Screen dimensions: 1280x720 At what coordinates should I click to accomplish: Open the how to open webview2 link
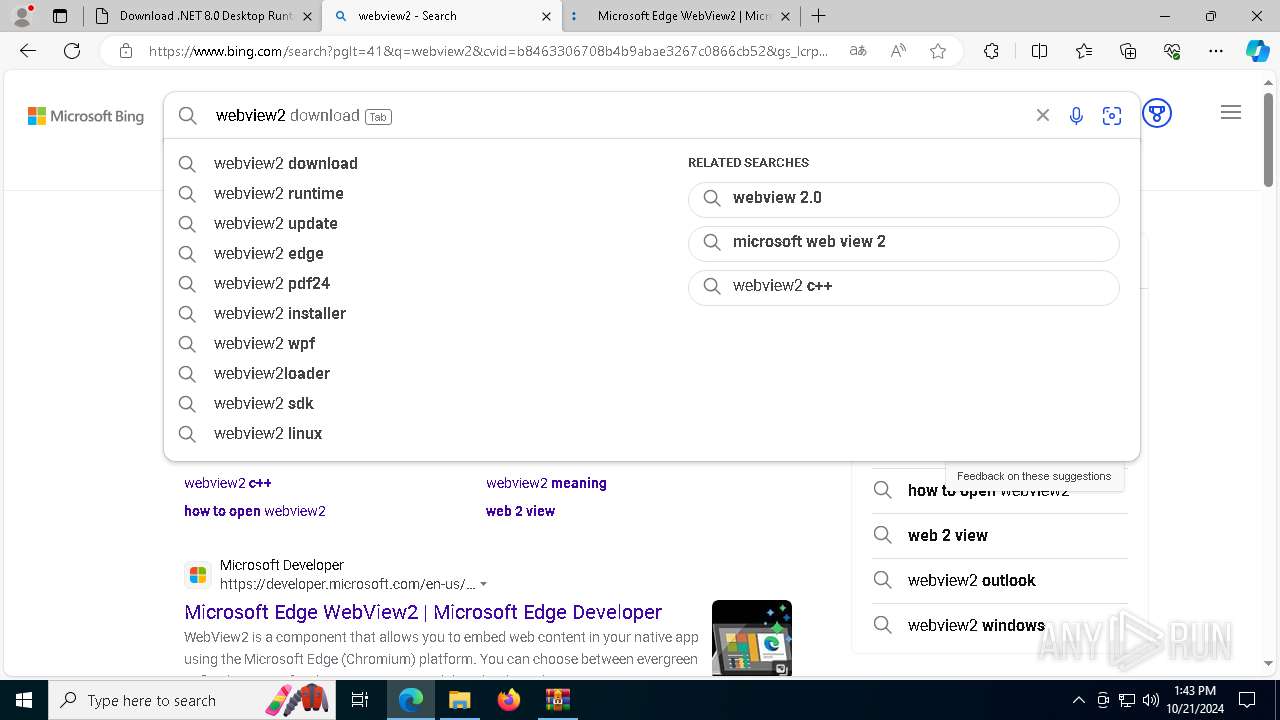click(254, 511)
